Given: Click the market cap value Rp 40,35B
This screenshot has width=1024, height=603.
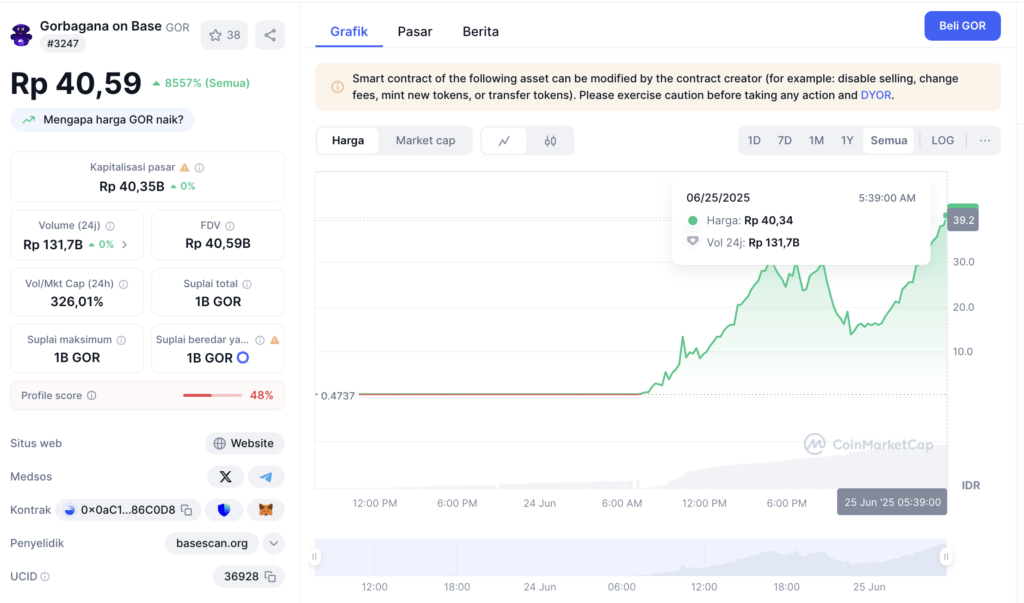Looking at the screenshot, I should pyautogui.click(x=132, y=187).
